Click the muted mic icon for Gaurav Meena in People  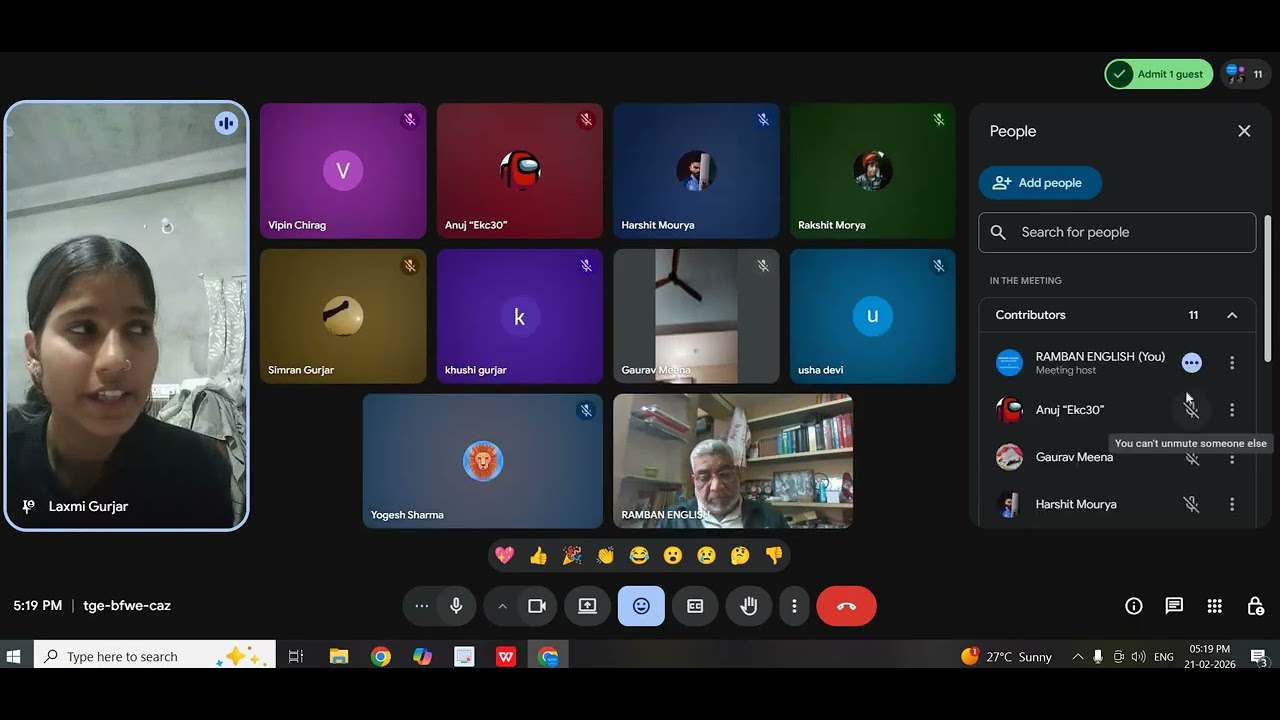[1192, 458]
